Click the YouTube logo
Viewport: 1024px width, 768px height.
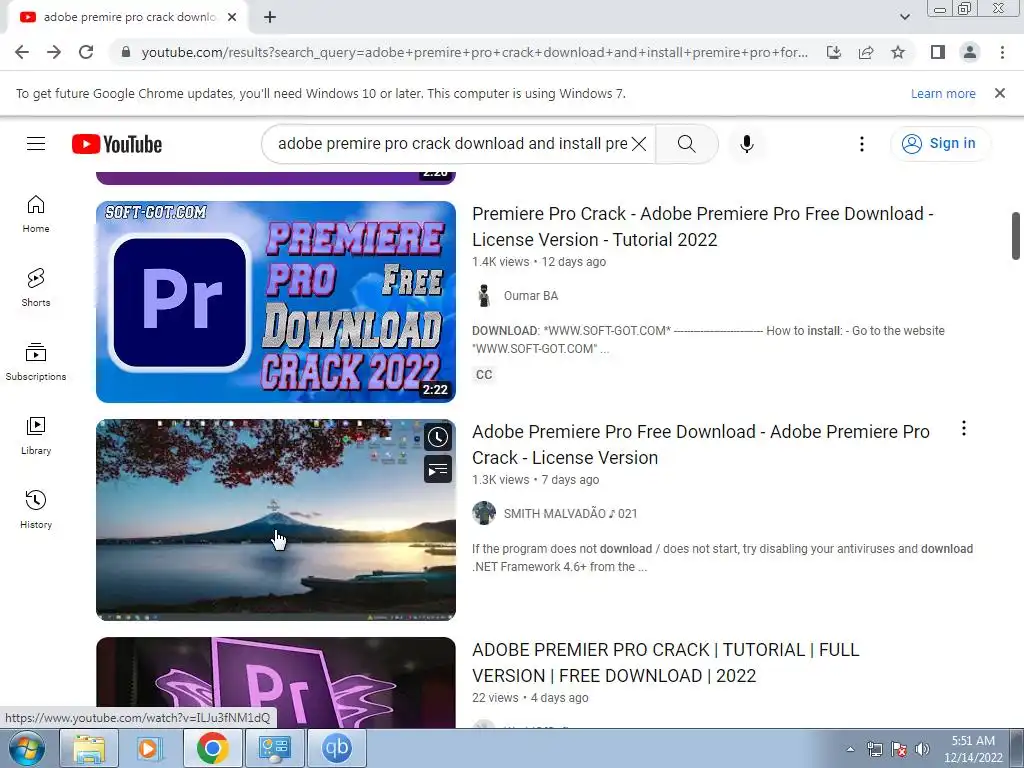click(x=117, y=144)
